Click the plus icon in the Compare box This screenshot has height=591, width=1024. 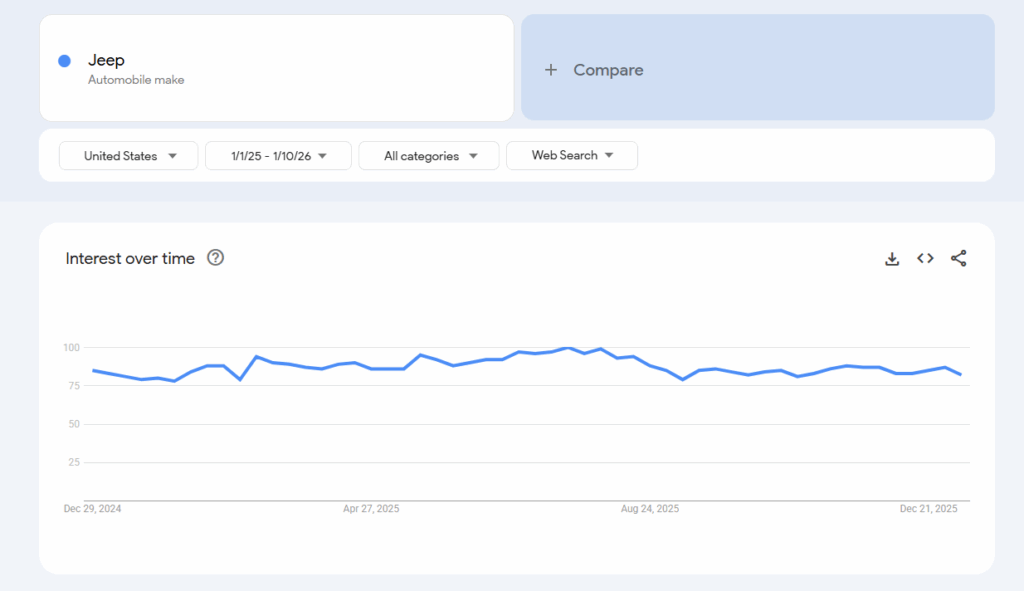[x=550, y=69]
